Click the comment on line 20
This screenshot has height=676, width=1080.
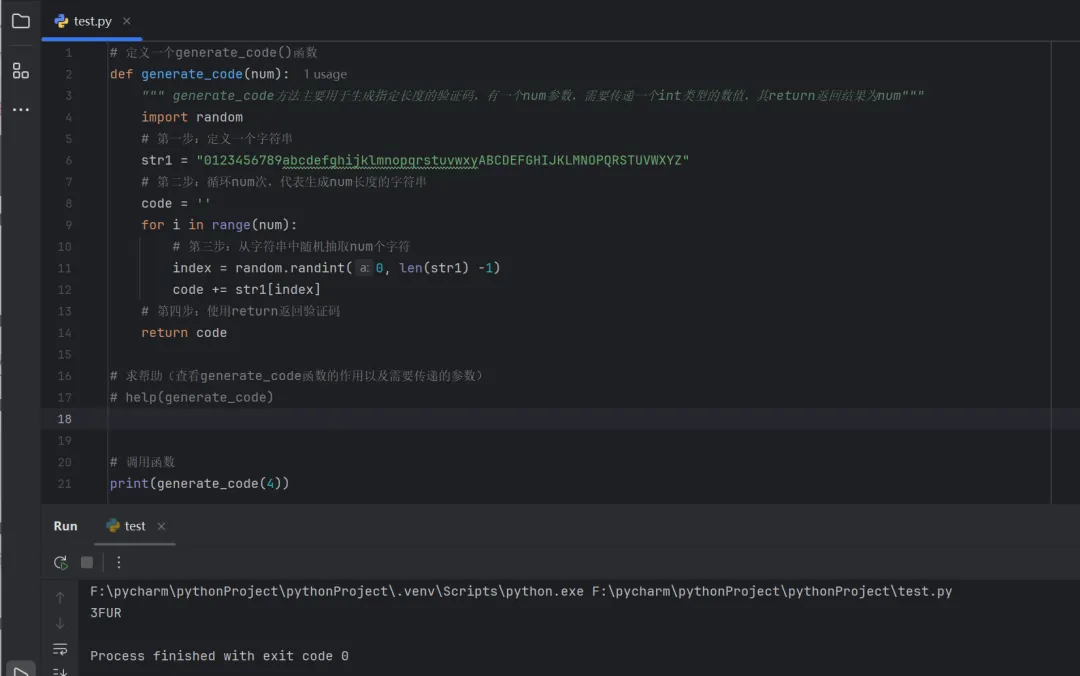(143, 462)
